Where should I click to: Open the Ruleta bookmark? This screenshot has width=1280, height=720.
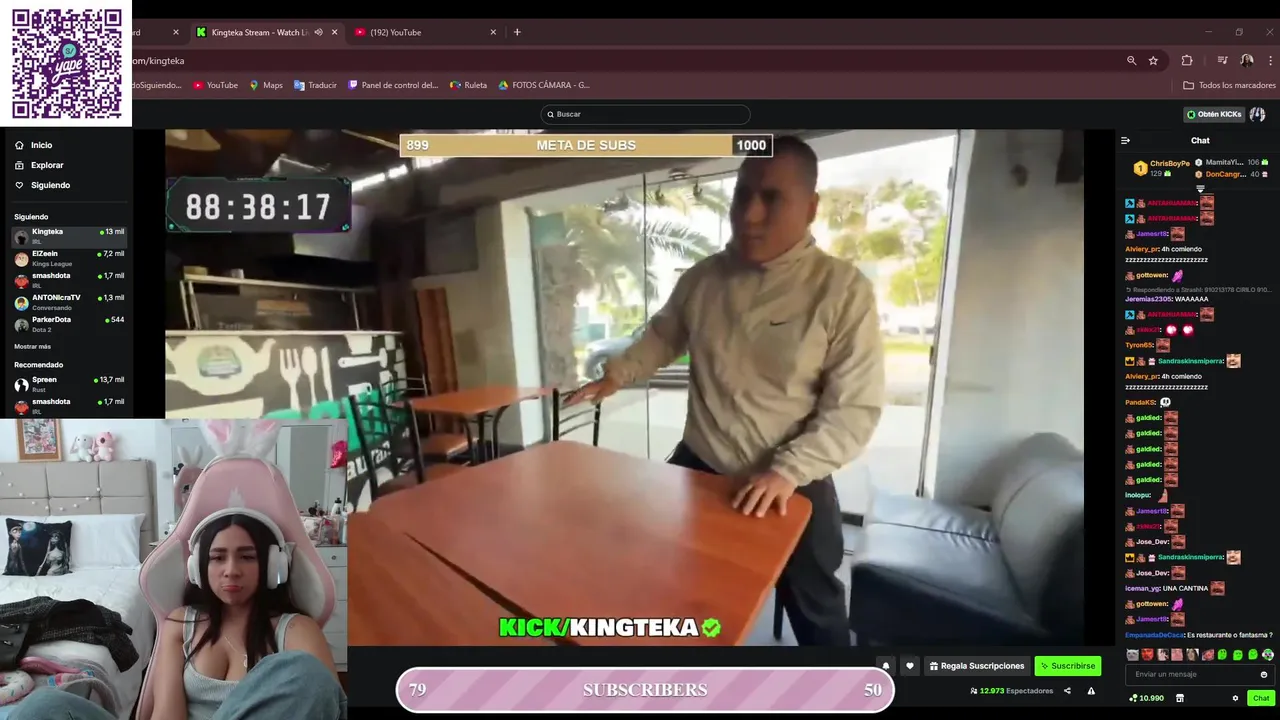468,85
